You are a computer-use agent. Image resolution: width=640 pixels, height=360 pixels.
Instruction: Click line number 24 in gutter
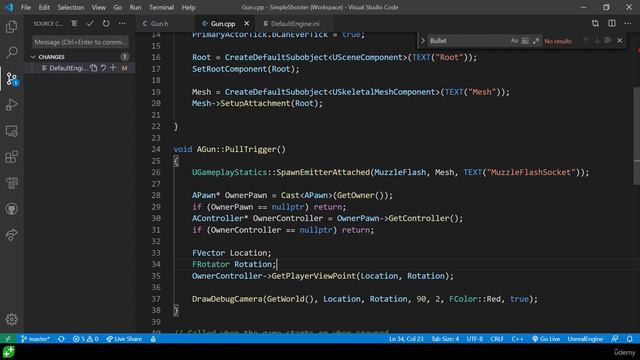(x=156, y=149)
